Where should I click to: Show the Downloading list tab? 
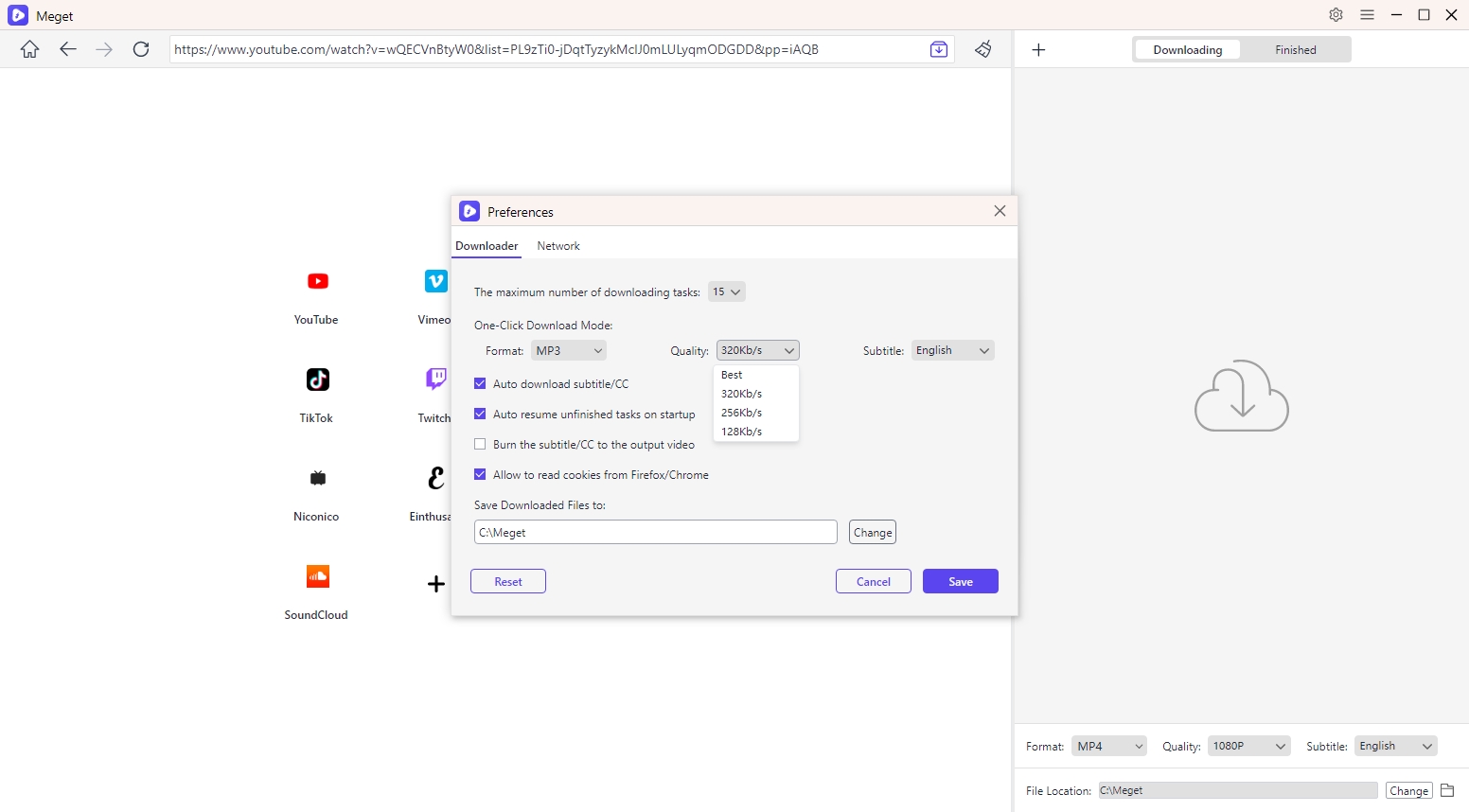(x=1188, y=49)
